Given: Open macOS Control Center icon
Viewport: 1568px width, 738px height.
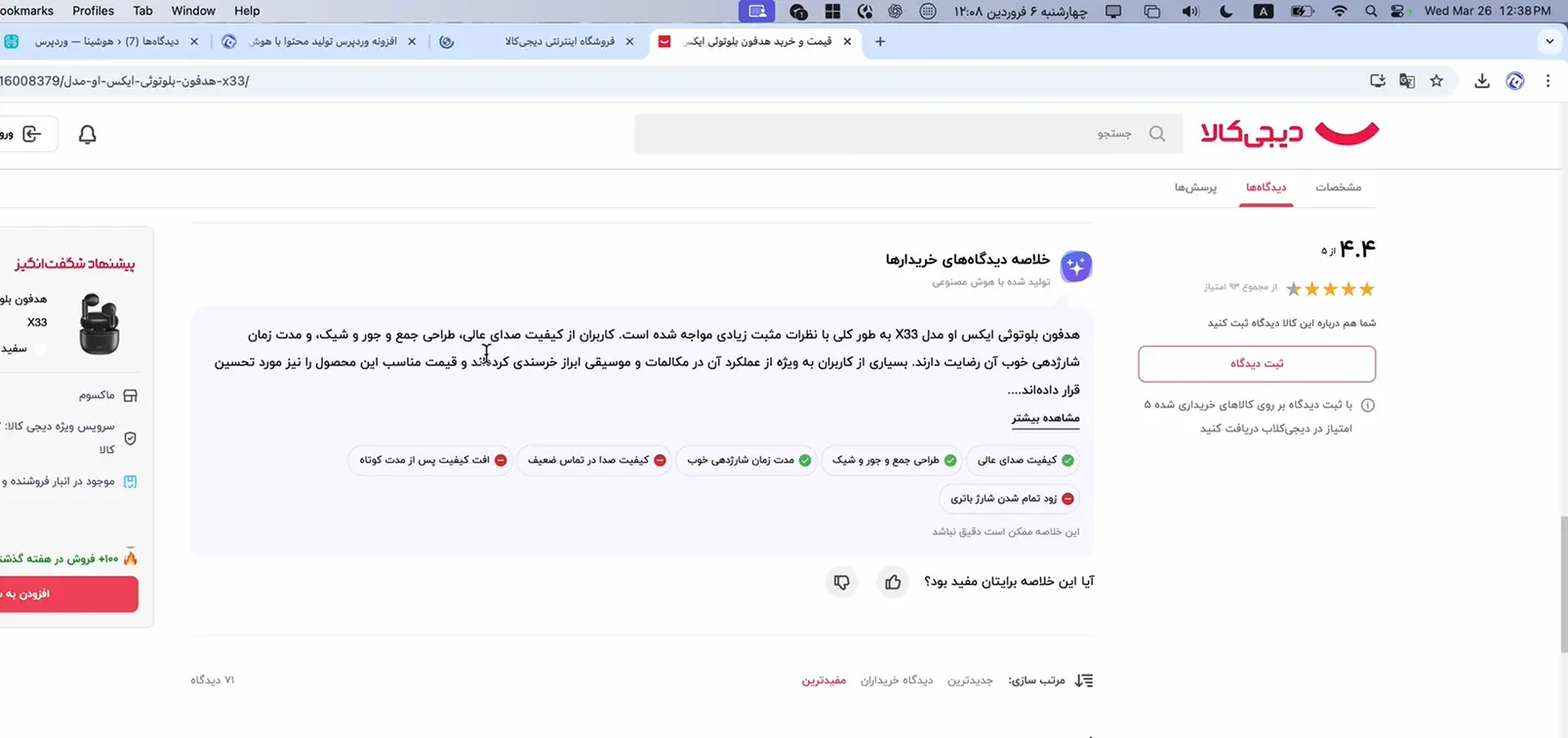Looking at the screenshot, I should click(1398, 11).
